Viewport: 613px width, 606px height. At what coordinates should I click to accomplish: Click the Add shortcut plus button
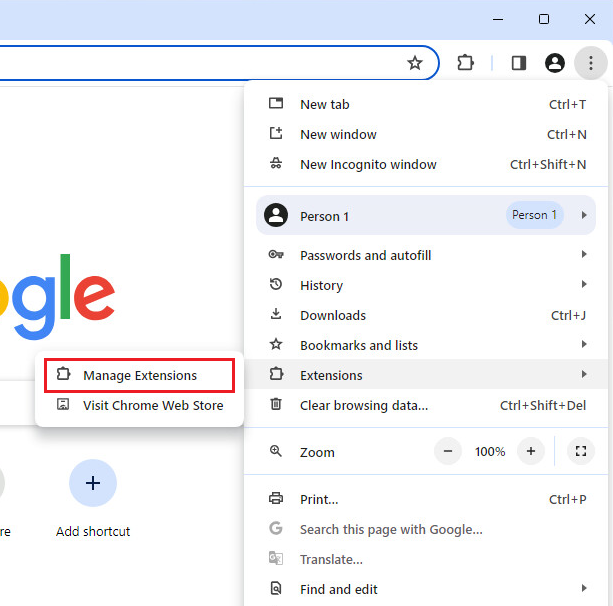93,483
